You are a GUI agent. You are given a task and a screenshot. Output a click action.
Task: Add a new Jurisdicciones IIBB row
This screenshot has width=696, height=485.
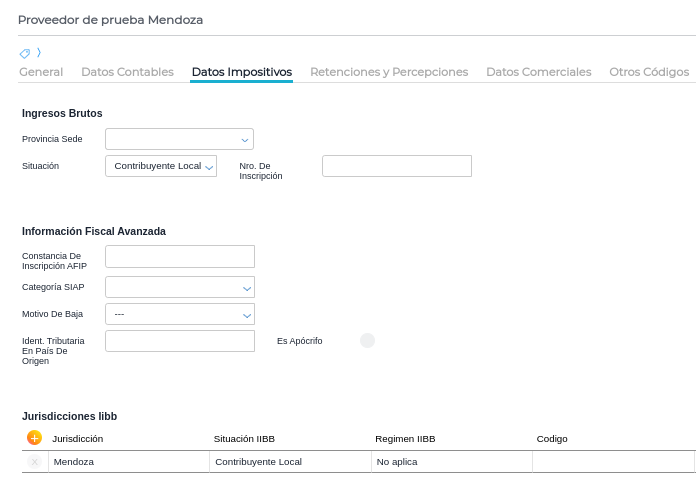point(34,438)
